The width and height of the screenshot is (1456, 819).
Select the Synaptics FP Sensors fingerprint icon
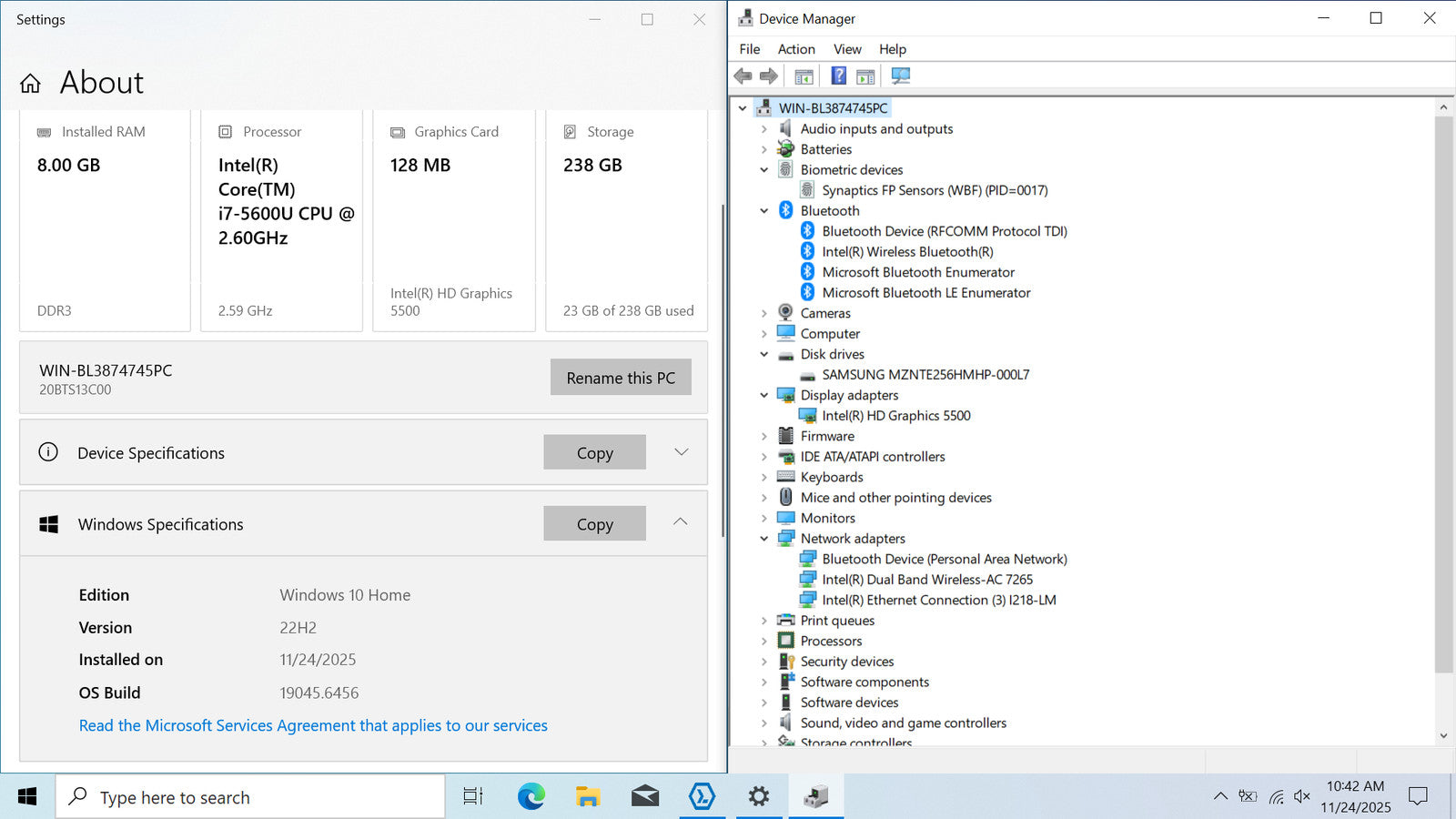tap(807, 190)
